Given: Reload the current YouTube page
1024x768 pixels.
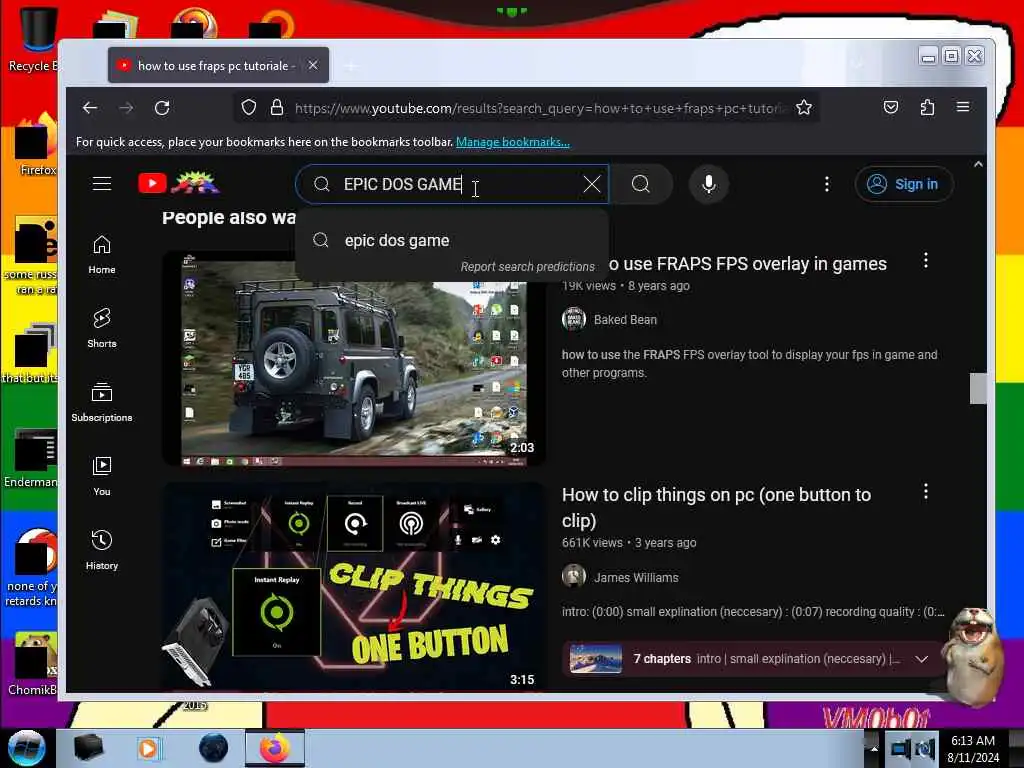Looking at the screenshot, I should click(162, 108).
